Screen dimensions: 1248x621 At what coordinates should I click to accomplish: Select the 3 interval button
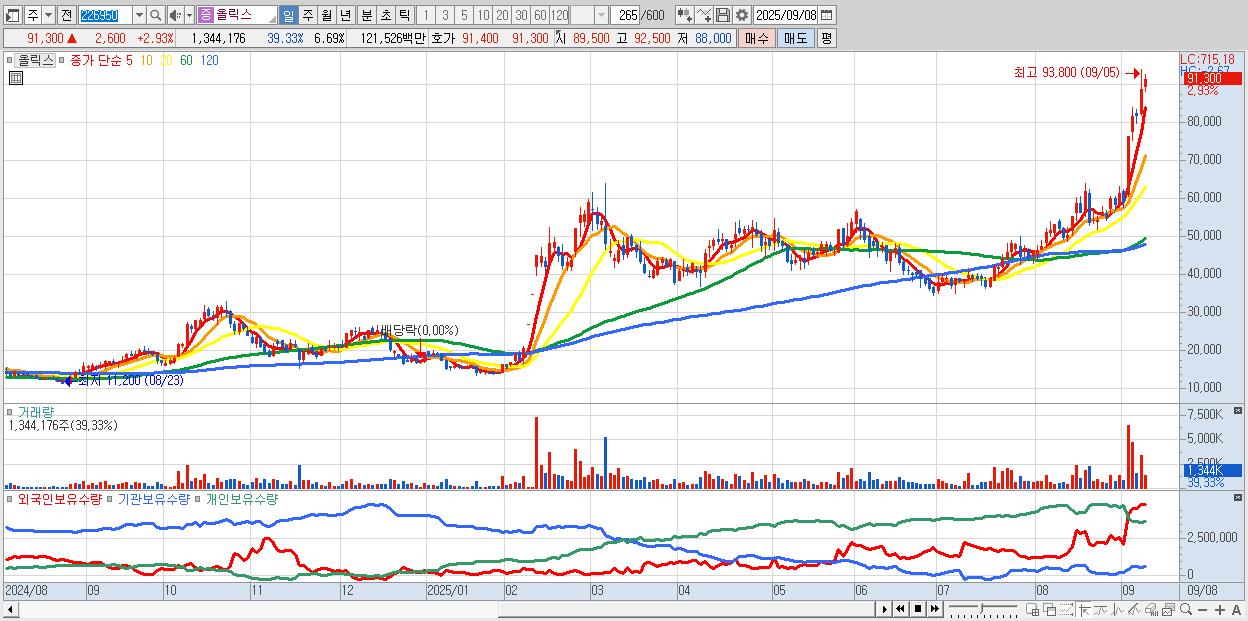pos(445,15)
